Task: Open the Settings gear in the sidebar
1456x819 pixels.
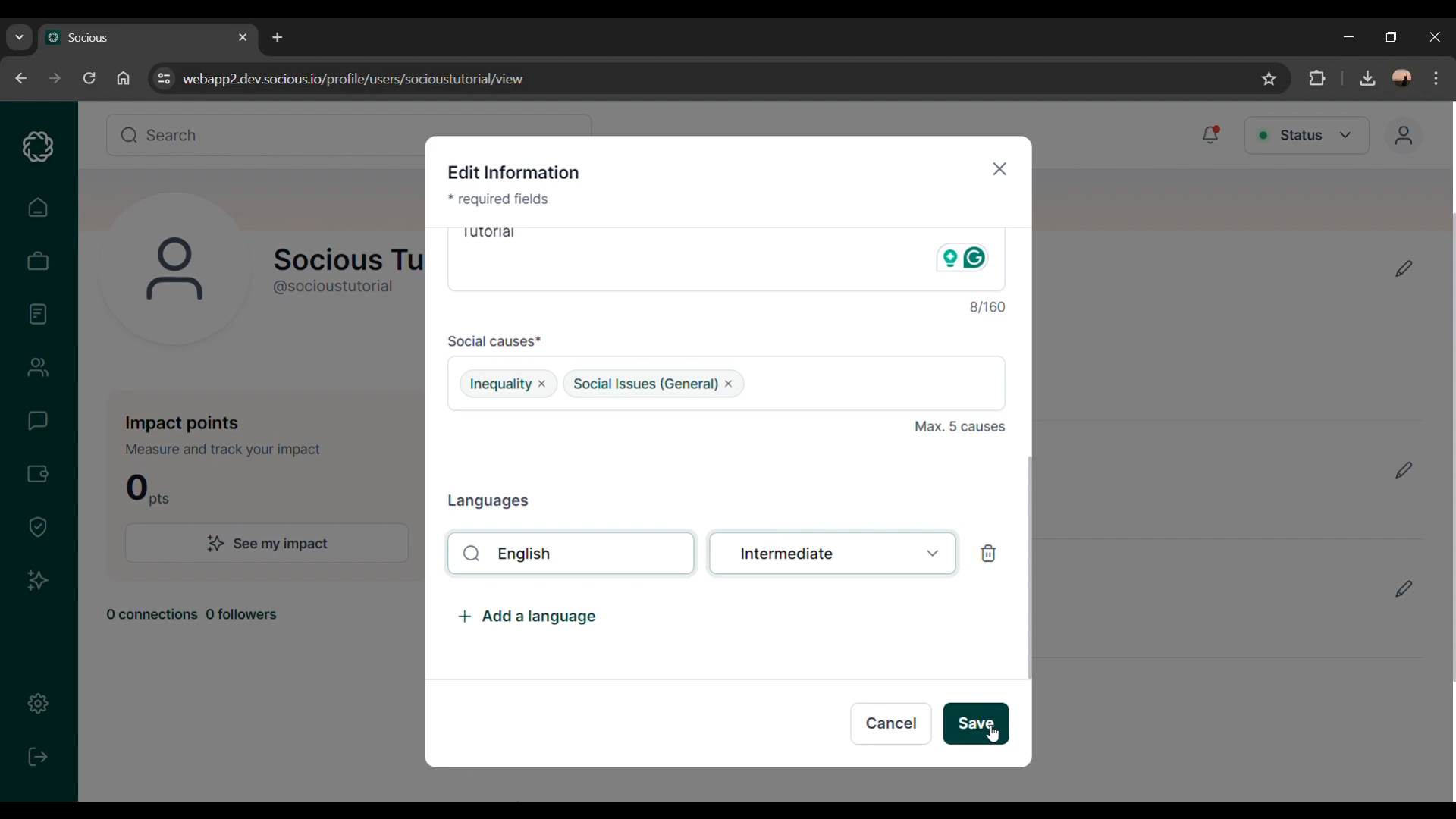Action: [38, 704]
